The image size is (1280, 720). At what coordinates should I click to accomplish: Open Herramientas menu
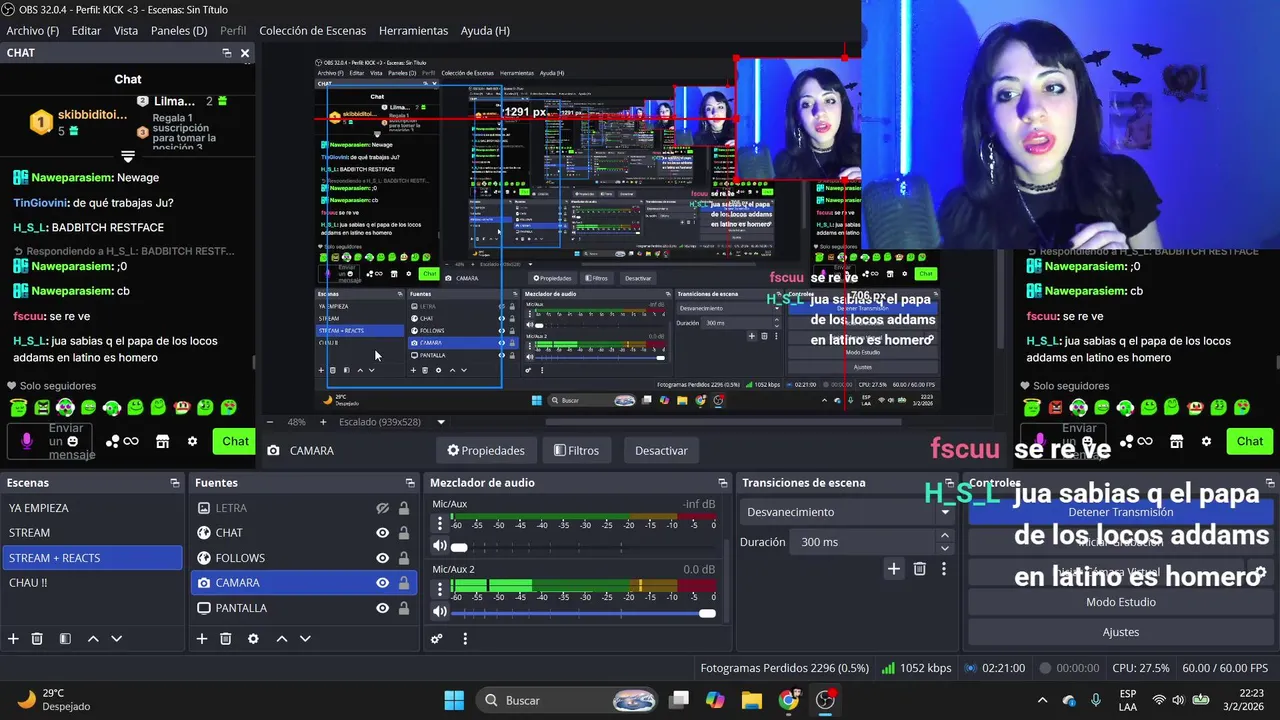pos(414,31)
